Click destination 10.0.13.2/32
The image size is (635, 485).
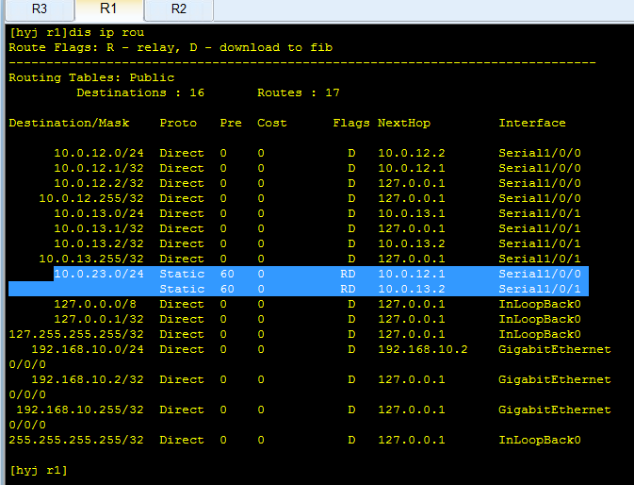pos(99,244)
